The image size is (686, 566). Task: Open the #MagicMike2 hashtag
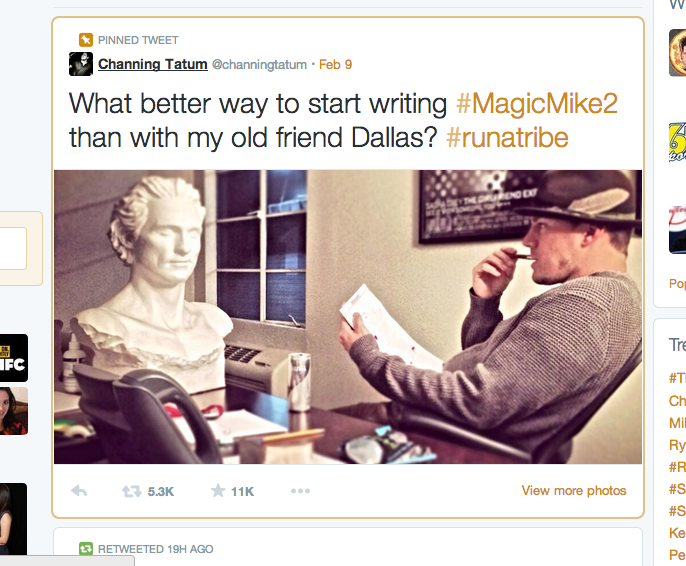pyautogui.click(x=536, y=104)
